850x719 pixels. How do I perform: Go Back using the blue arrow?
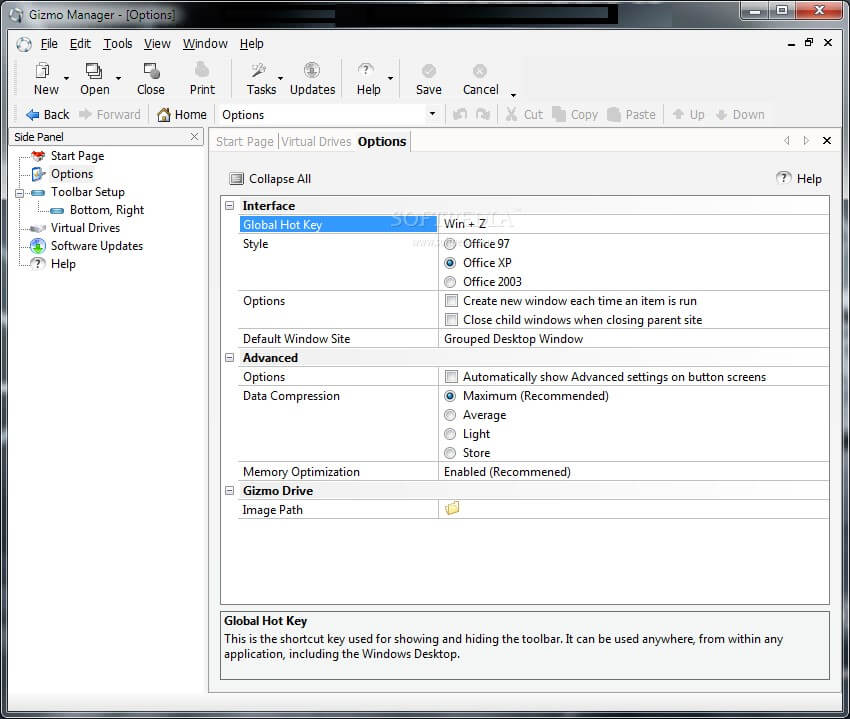tap(33, 114)
